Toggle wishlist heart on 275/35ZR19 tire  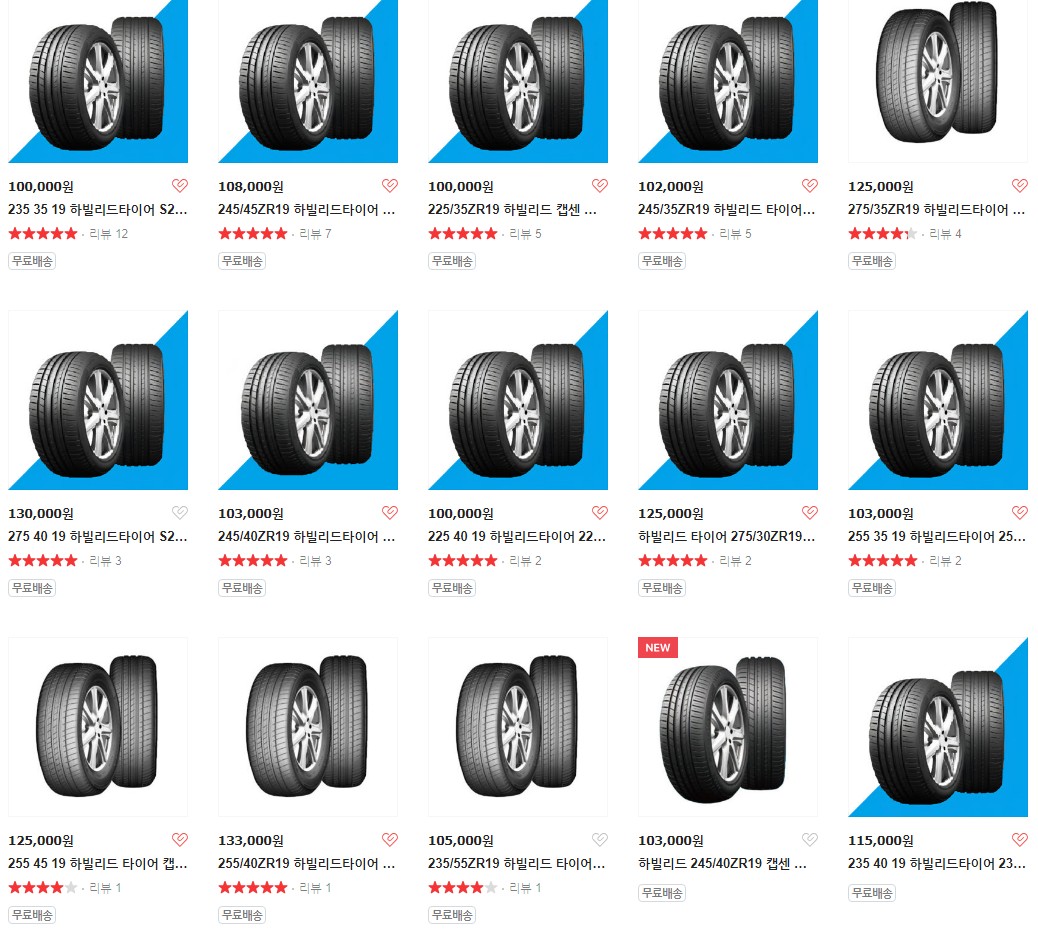(x=1020, y=185)
